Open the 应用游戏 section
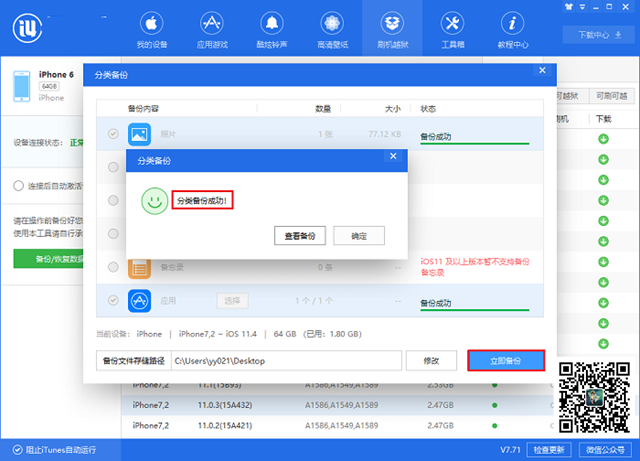This screenshot has width=640, height=461. coord(212,30)
